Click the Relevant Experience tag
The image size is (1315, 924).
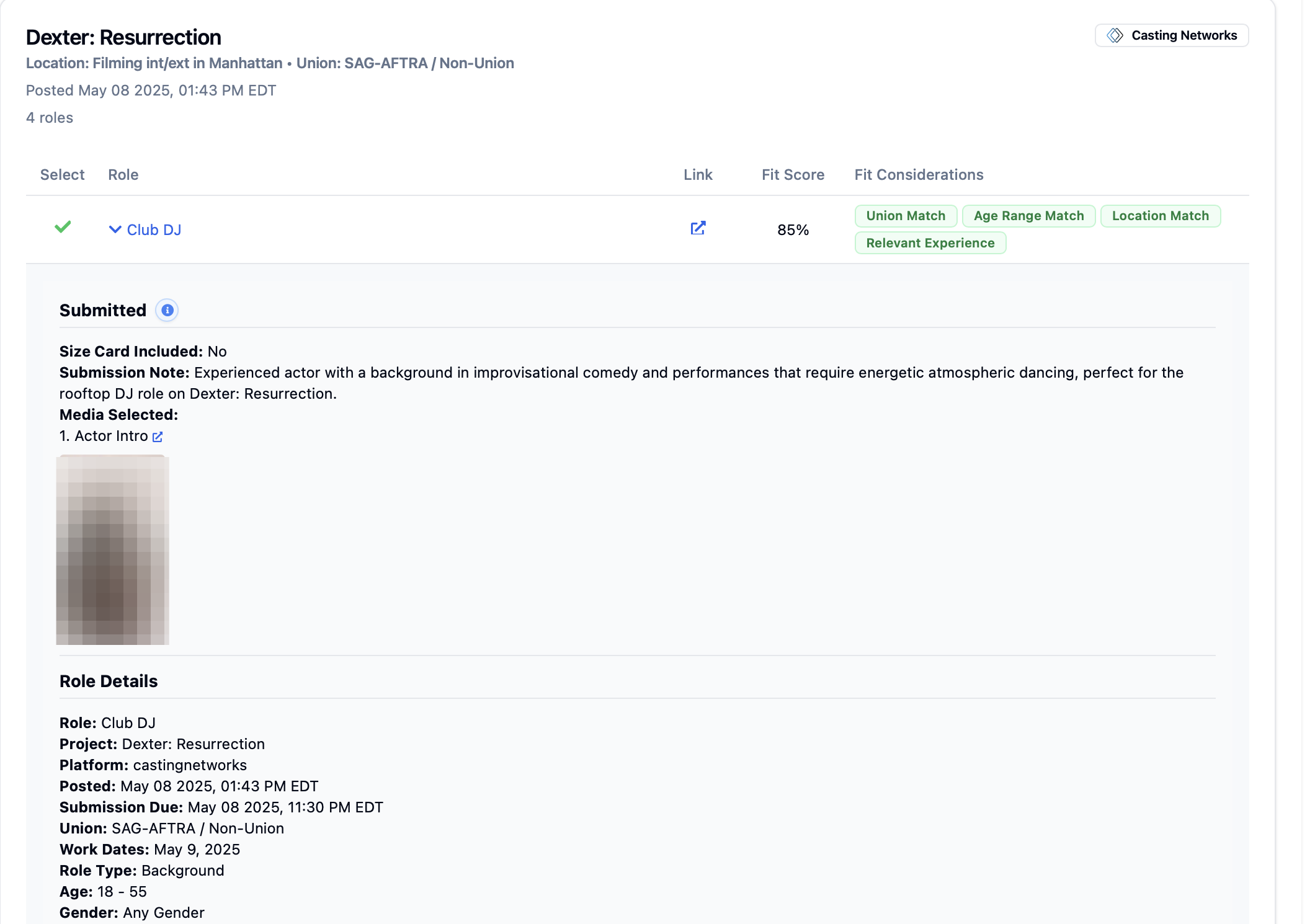click(x=930, y=243)
